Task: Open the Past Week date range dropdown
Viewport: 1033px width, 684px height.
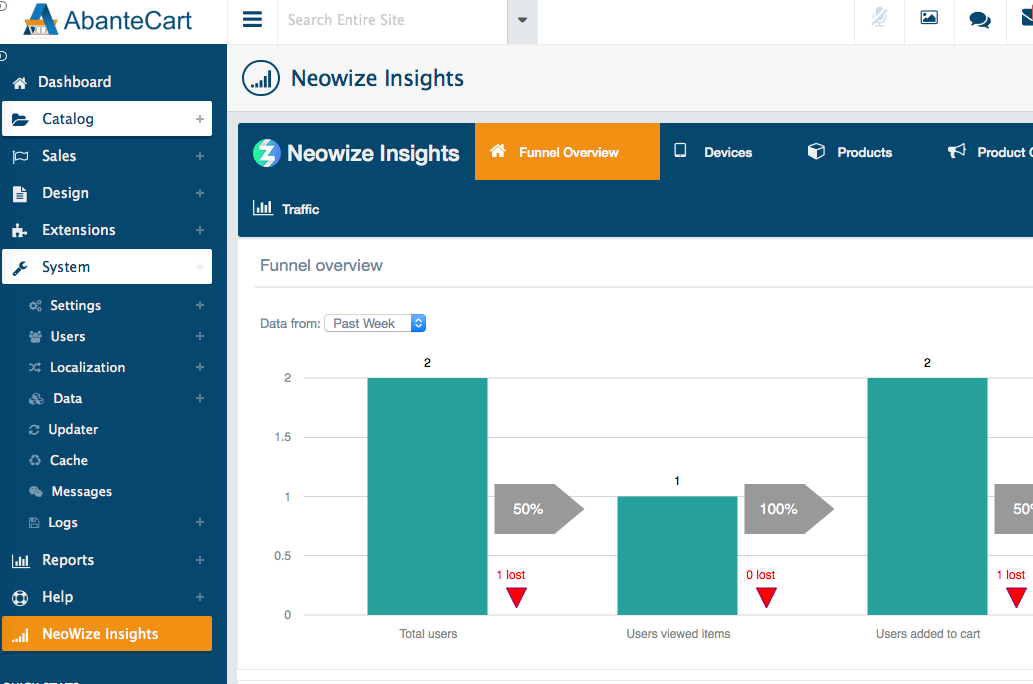Action: (x=376, y=324)
